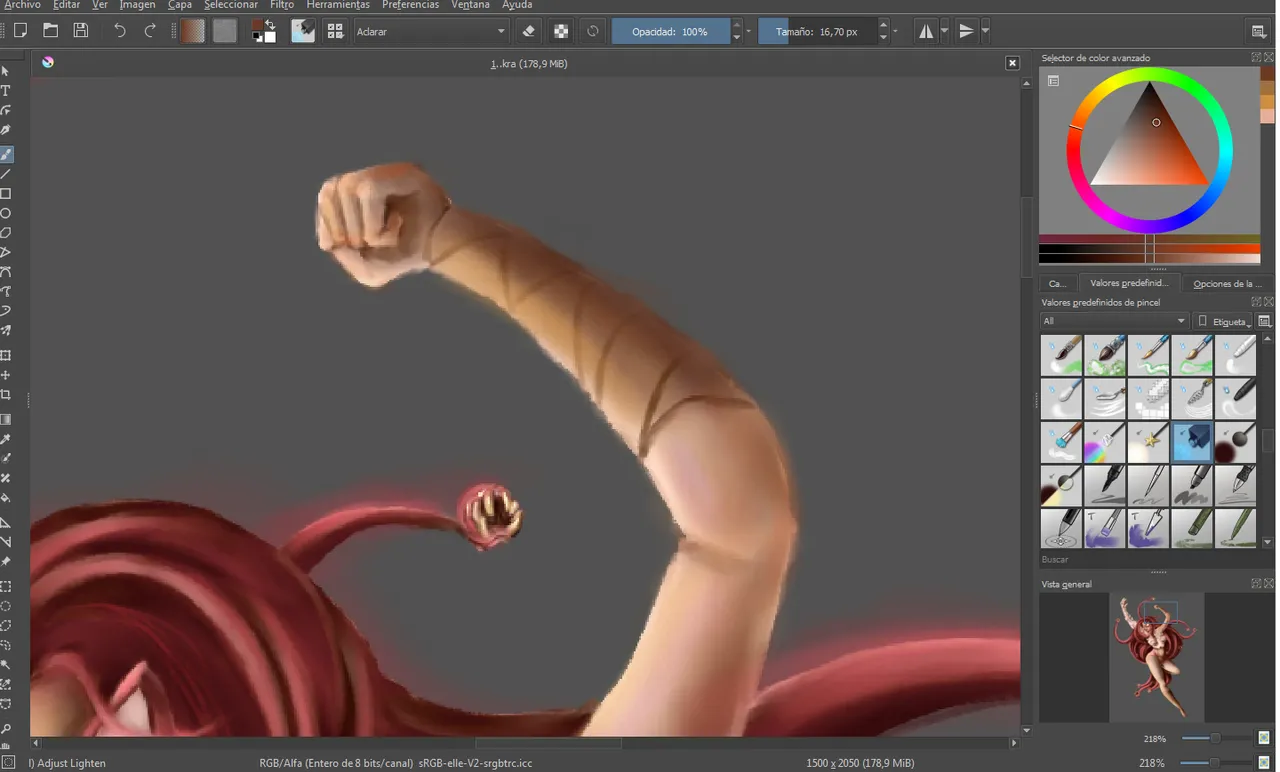Click the overview thumbnail of the painting
This screenshot has width=1280, height=772.
point(1156,657)
